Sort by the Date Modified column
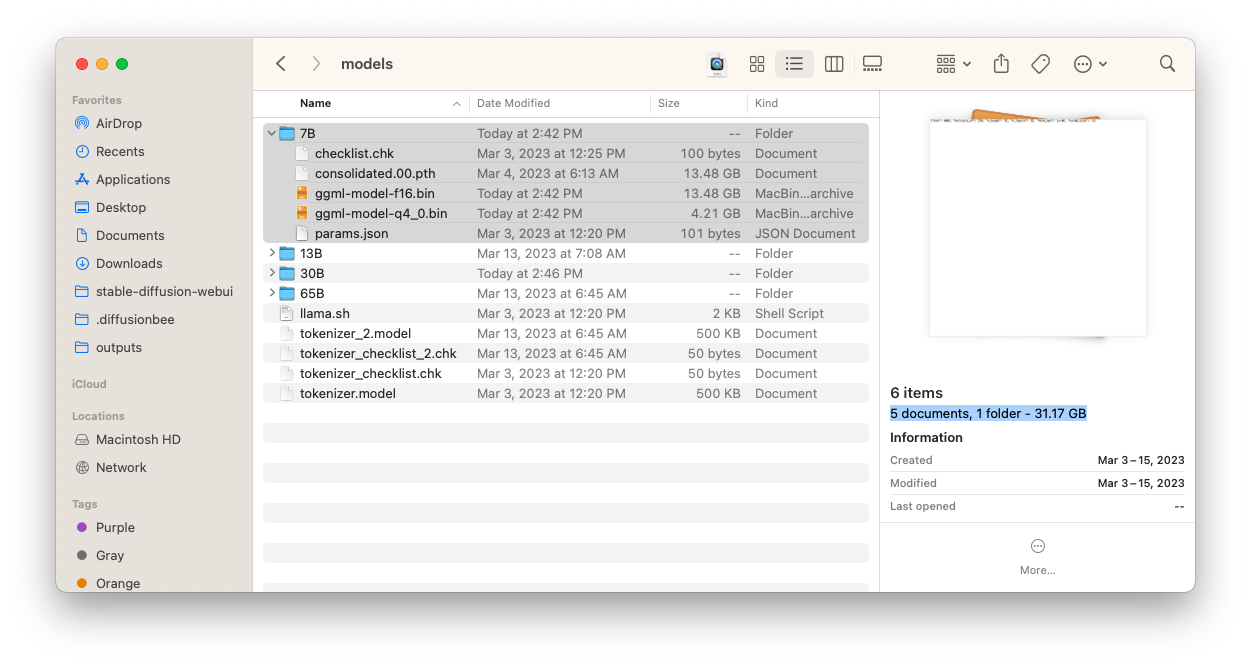 513,104
